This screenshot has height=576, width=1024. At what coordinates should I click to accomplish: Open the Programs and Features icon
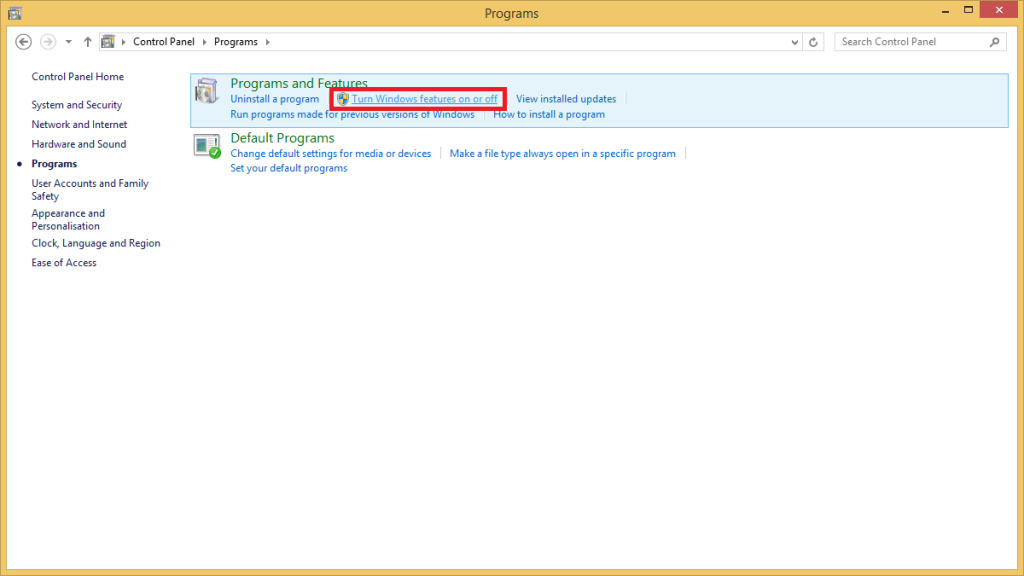tap(207, 91)
